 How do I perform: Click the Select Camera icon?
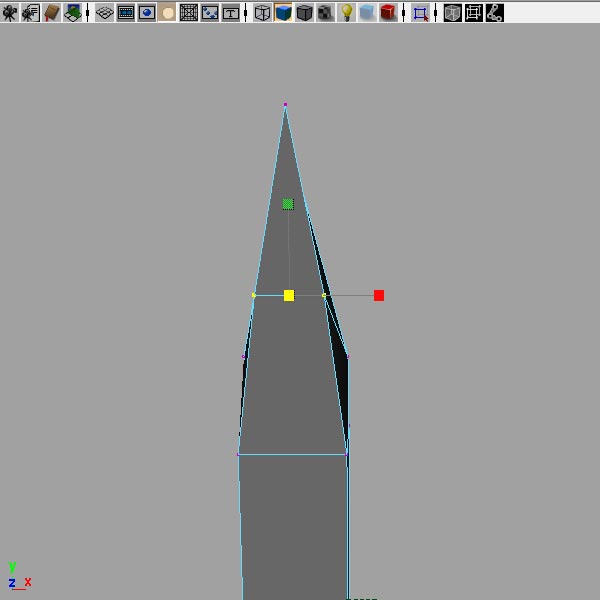coord(10,13)
